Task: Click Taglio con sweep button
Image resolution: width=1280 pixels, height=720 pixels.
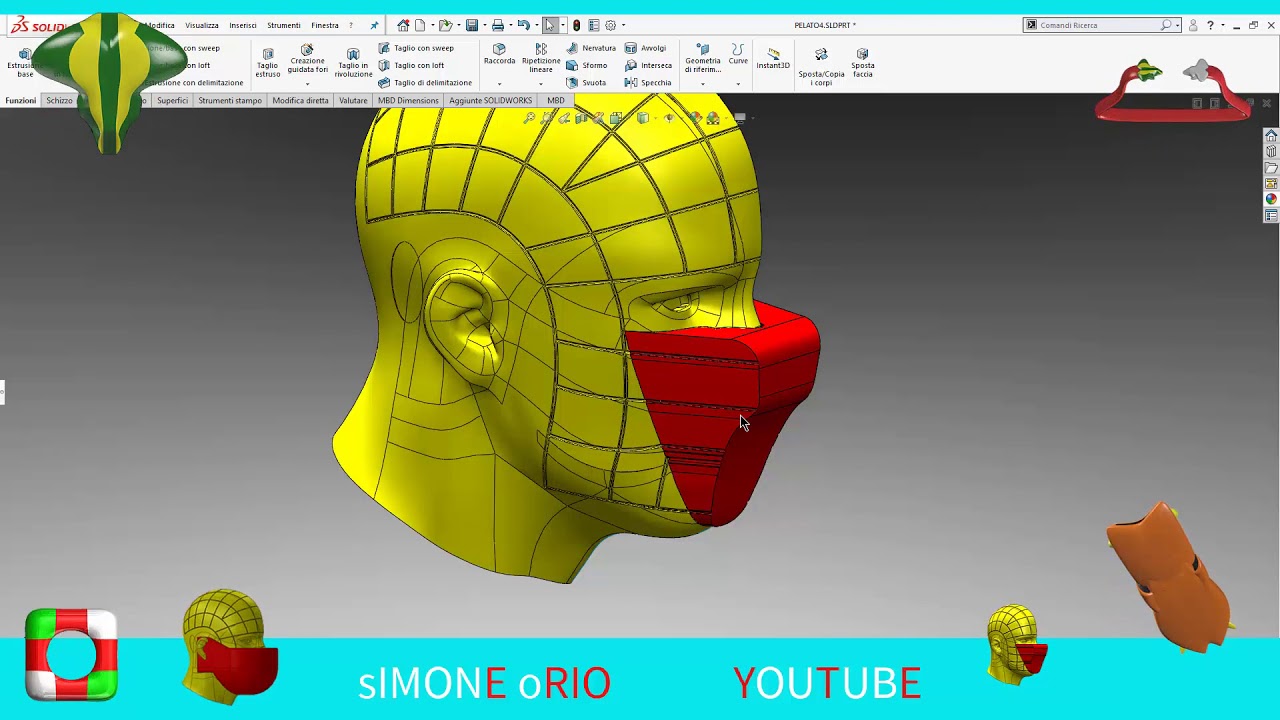Action: pos(416,48)
